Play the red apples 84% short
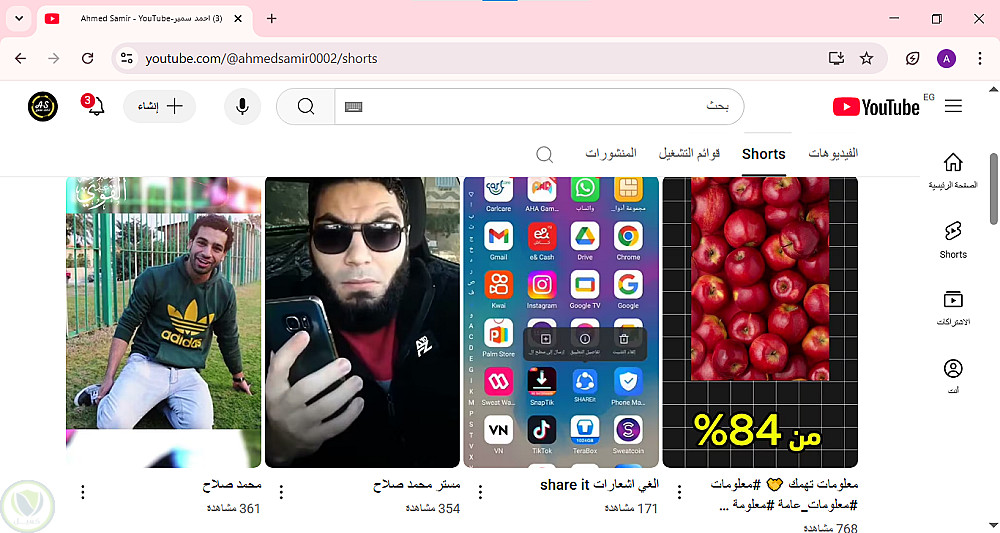Screen dimensions: 1000x533 click(x=760, y=322)
